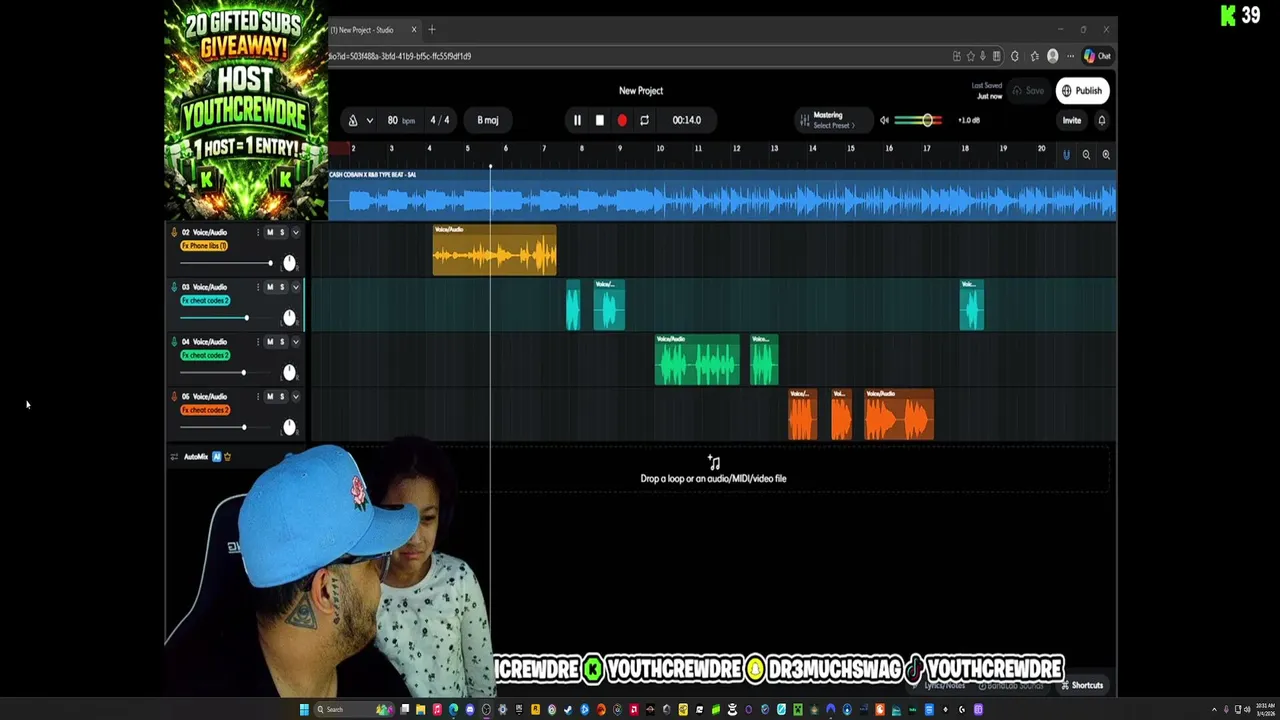Image resolution: width=1280 pixels, height=720 pixels.
Task: Adjust track 03 volume slider
Action: tap(225, 318)
